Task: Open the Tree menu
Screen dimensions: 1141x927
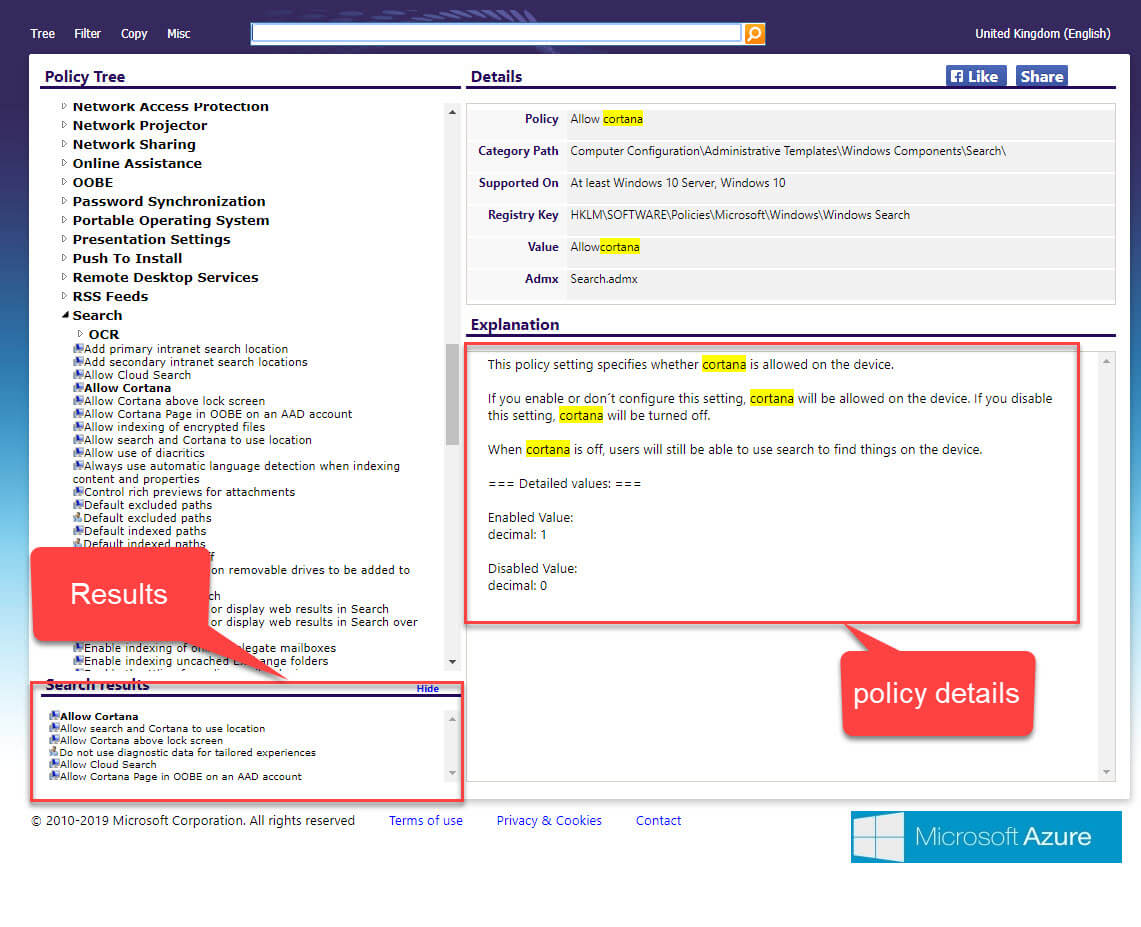Action: pyautogui.click(x=42, y=33)
